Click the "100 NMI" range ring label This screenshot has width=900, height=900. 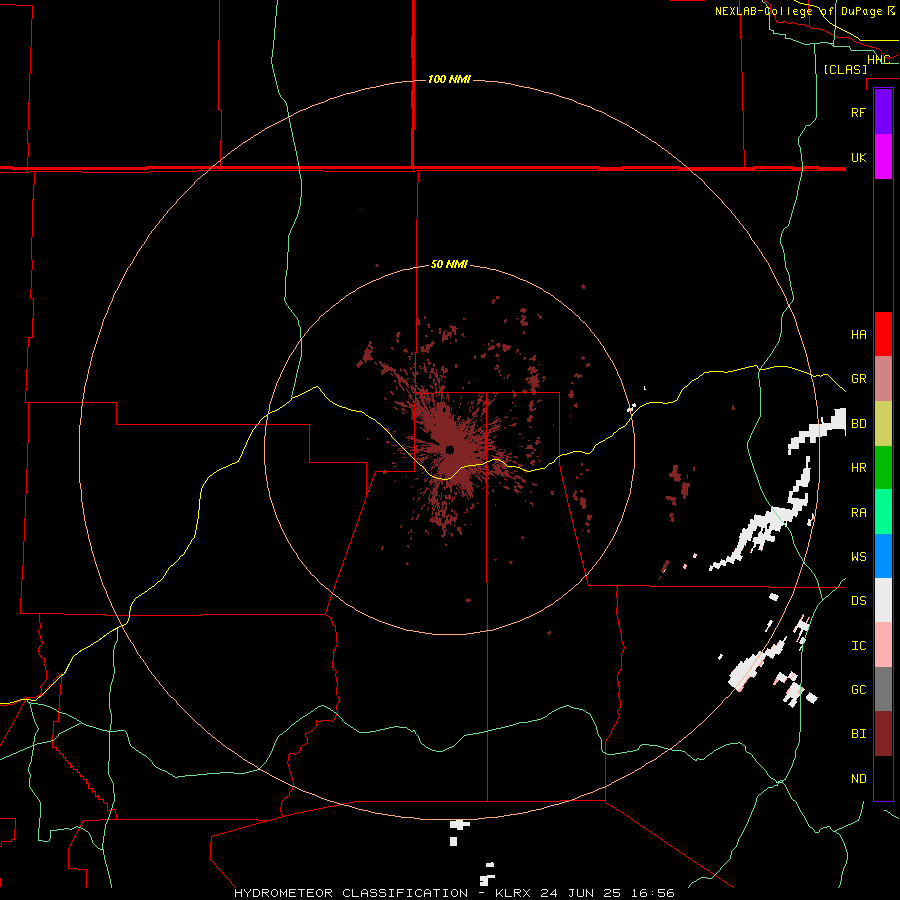click(x=449, y=79)
